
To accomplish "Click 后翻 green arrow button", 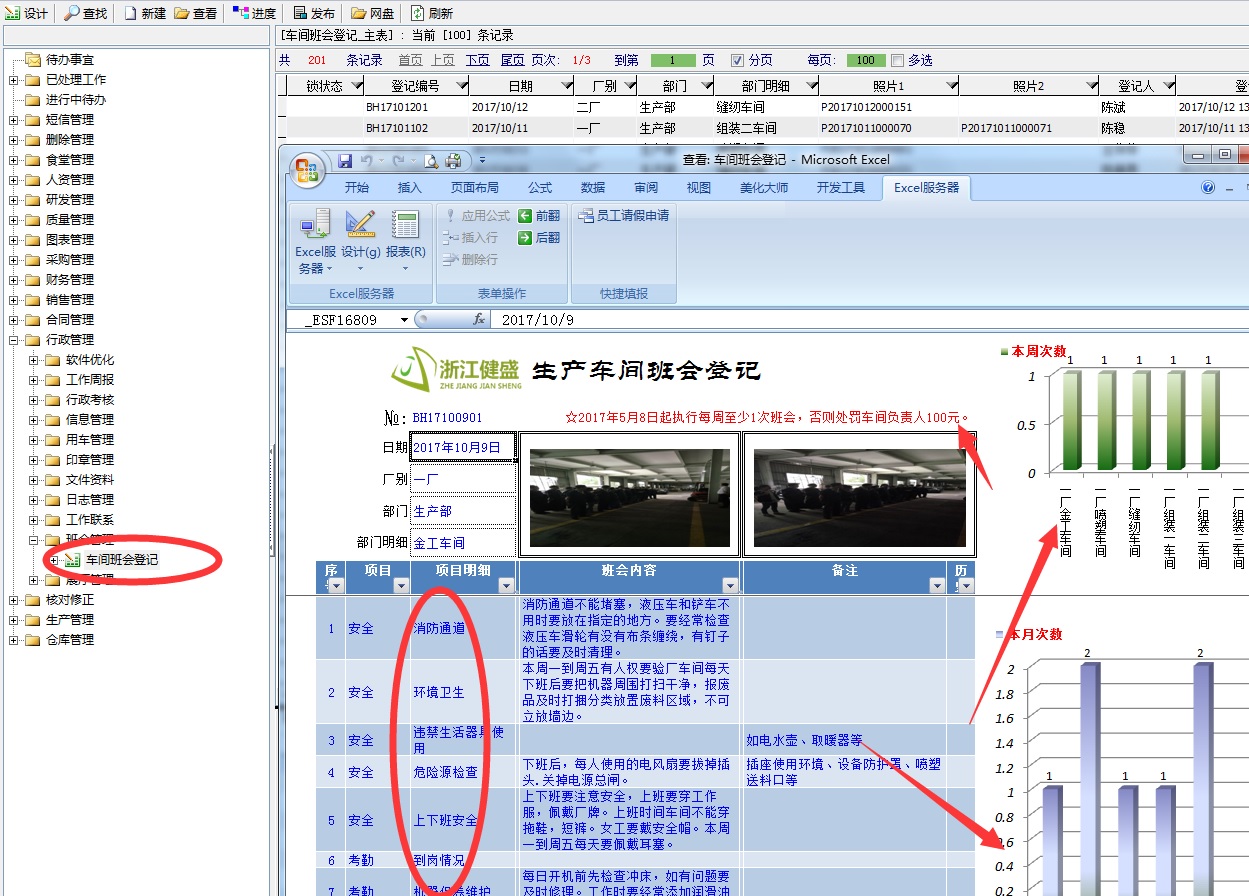I will point(539,238).
